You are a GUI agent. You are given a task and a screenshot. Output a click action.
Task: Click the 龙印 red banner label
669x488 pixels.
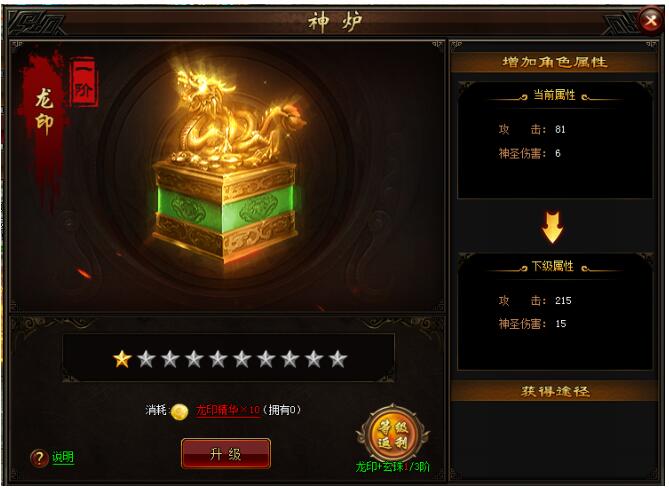tap(44, 112)
